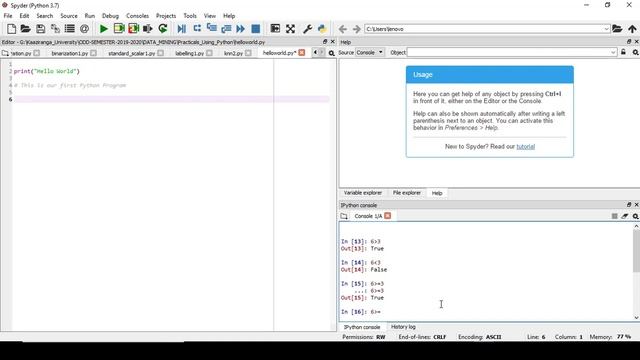This screenshot has width=640, height=360.
Task: Open the Debug menu
Action: pyautogui.click(x=110, y=16)
